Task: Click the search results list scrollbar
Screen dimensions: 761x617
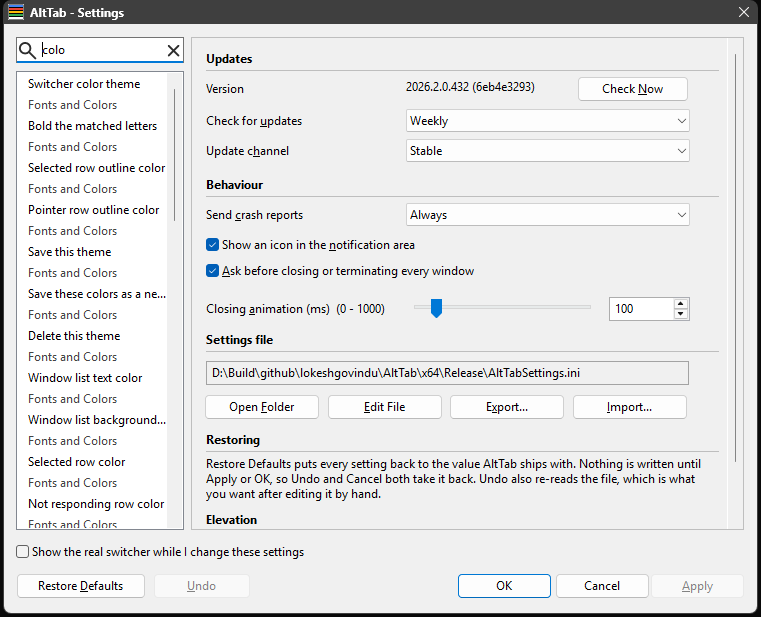Action: (175, 155)
